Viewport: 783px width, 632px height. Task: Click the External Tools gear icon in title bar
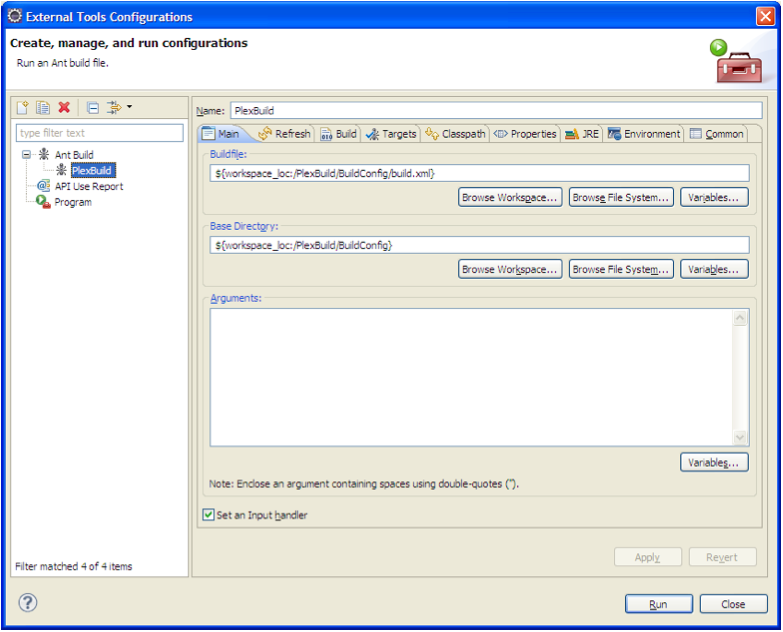15,16
